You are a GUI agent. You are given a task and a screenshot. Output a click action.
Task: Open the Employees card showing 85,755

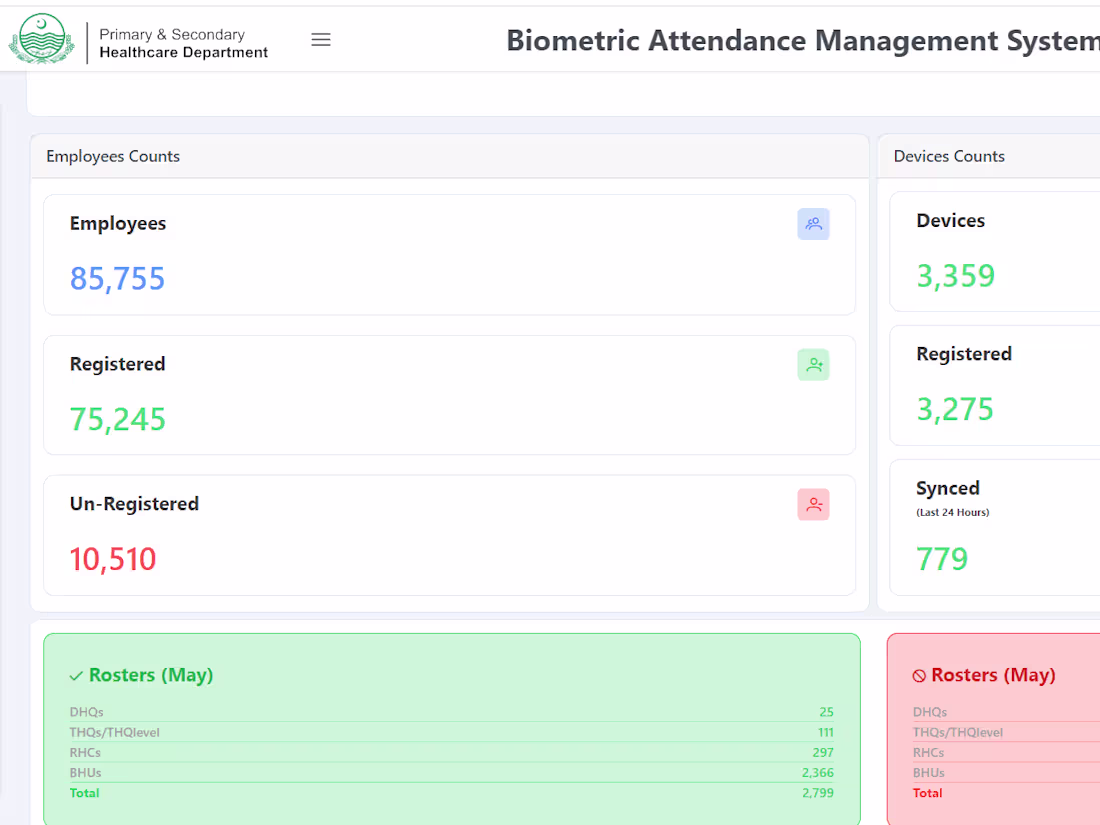(x=450, y=255)
